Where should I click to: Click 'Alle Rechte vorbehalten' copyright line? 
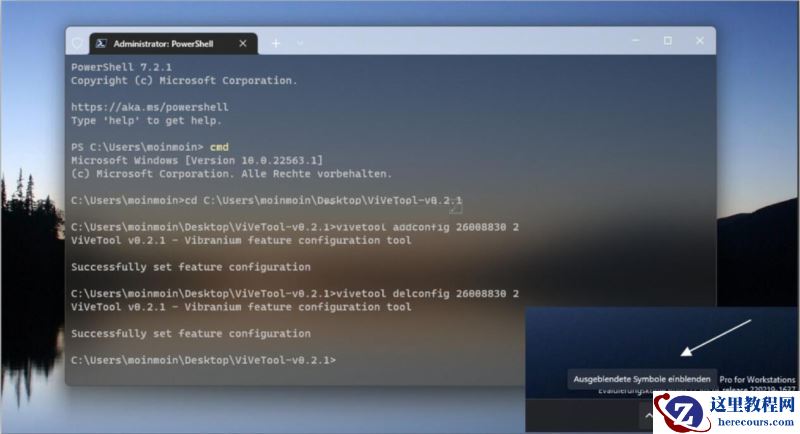231,173
